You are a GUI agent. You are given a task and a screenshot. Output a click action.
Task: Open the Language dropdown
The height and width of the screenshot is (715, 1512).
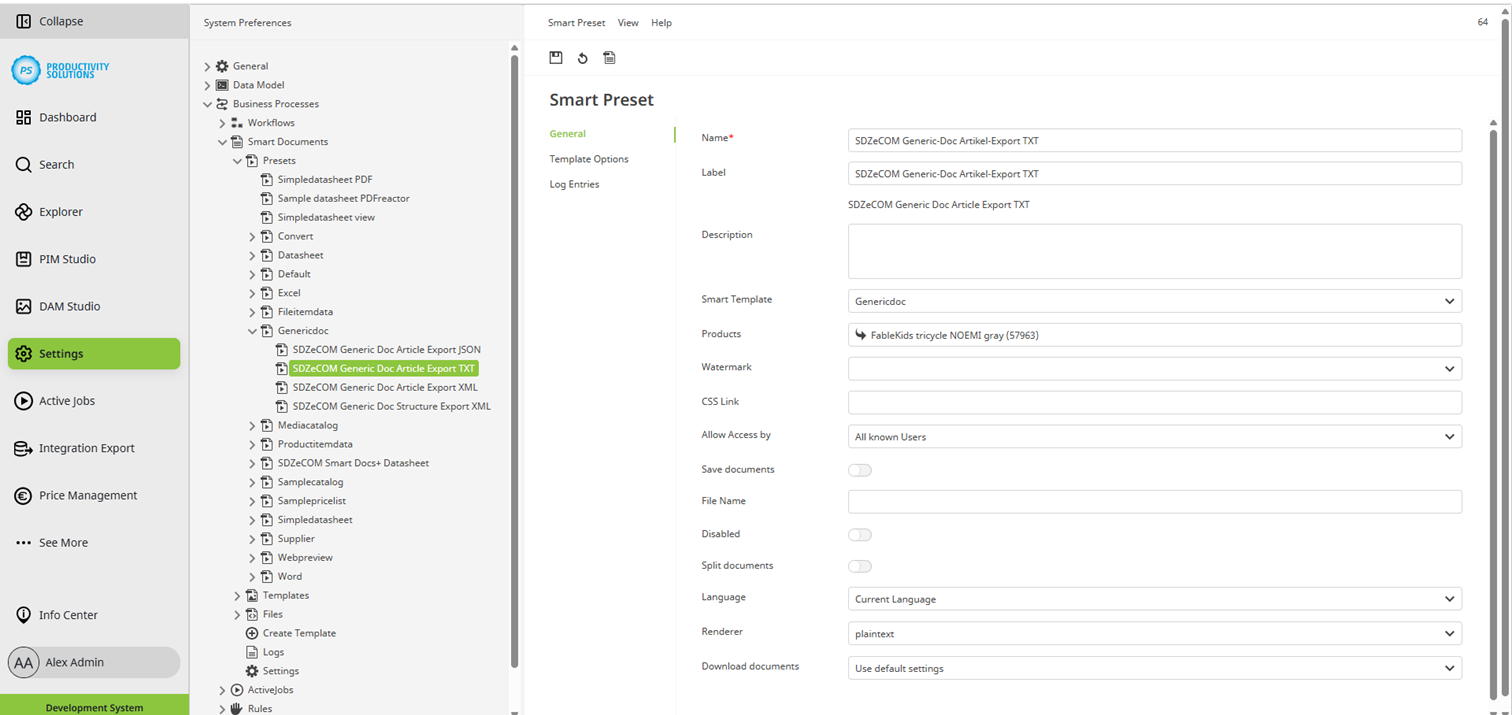[1154, 598]
